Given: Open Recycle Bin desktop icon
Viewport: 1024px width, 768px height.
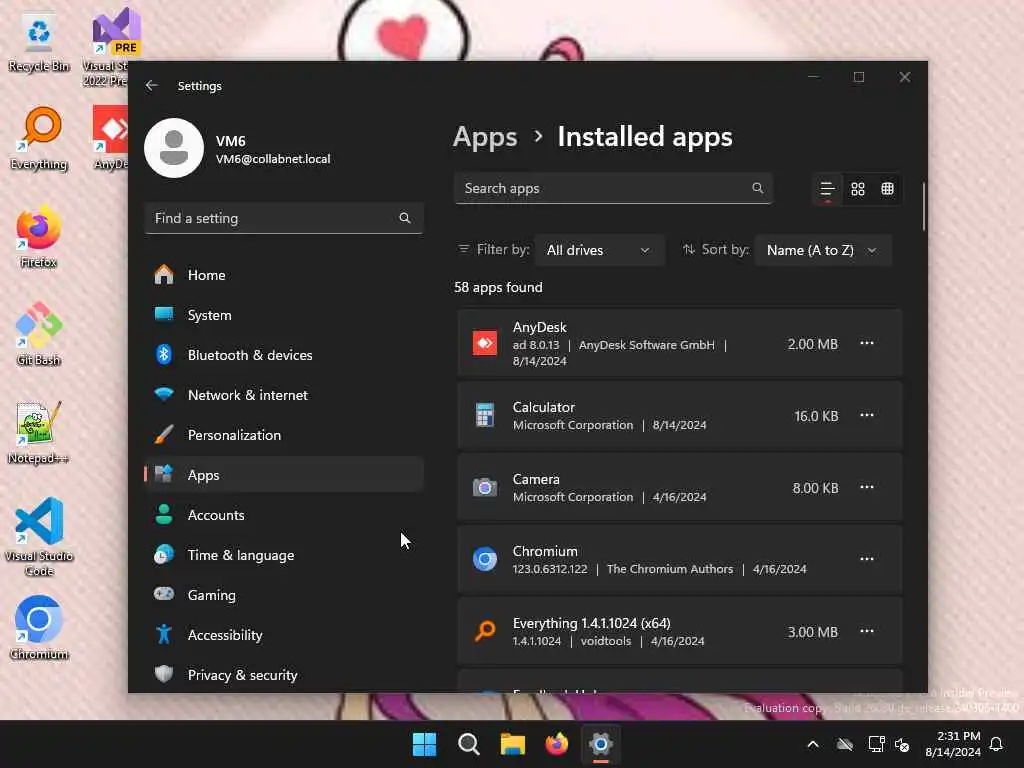Looking at the screenshot, I should point(39,42).
